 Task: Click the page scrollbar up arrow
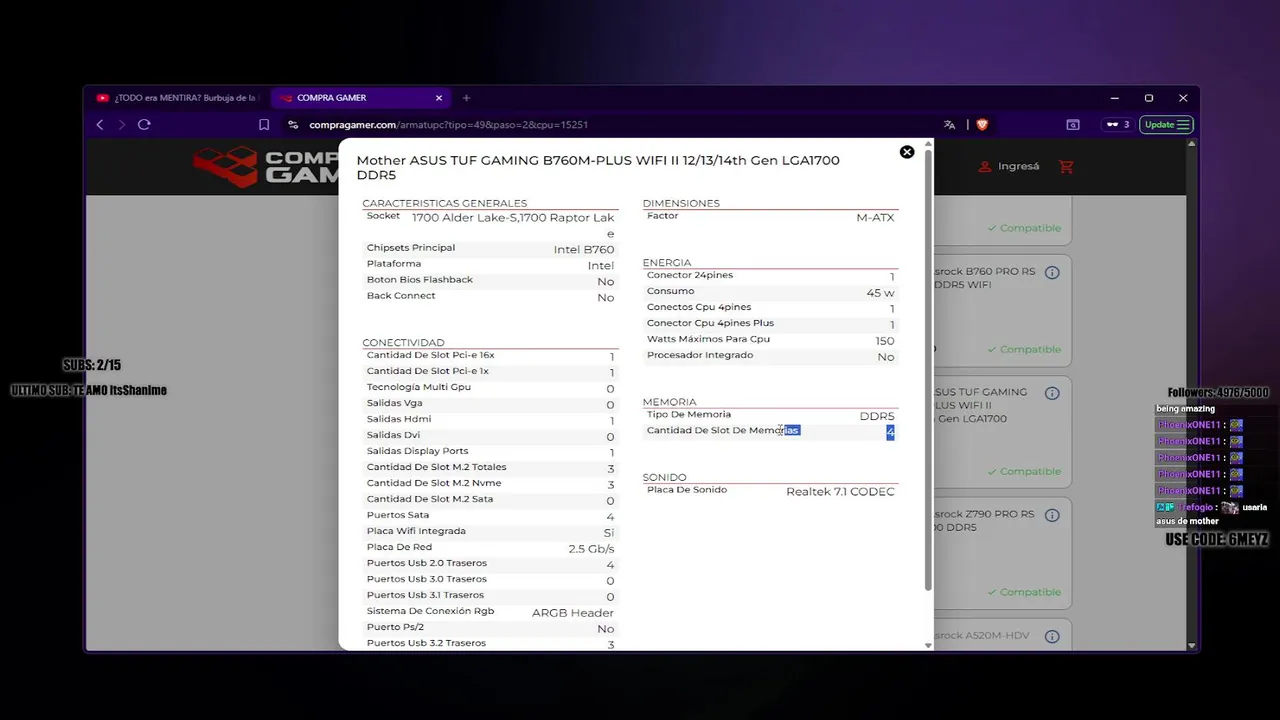(x=1190, y=144)
